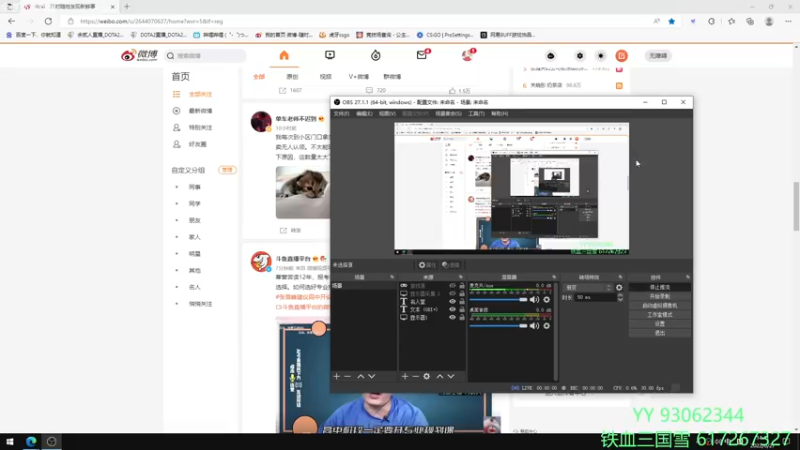800x450 pixels.
Task: Open the profile avatar icon in Weibo header
Action: click(467, 55)
